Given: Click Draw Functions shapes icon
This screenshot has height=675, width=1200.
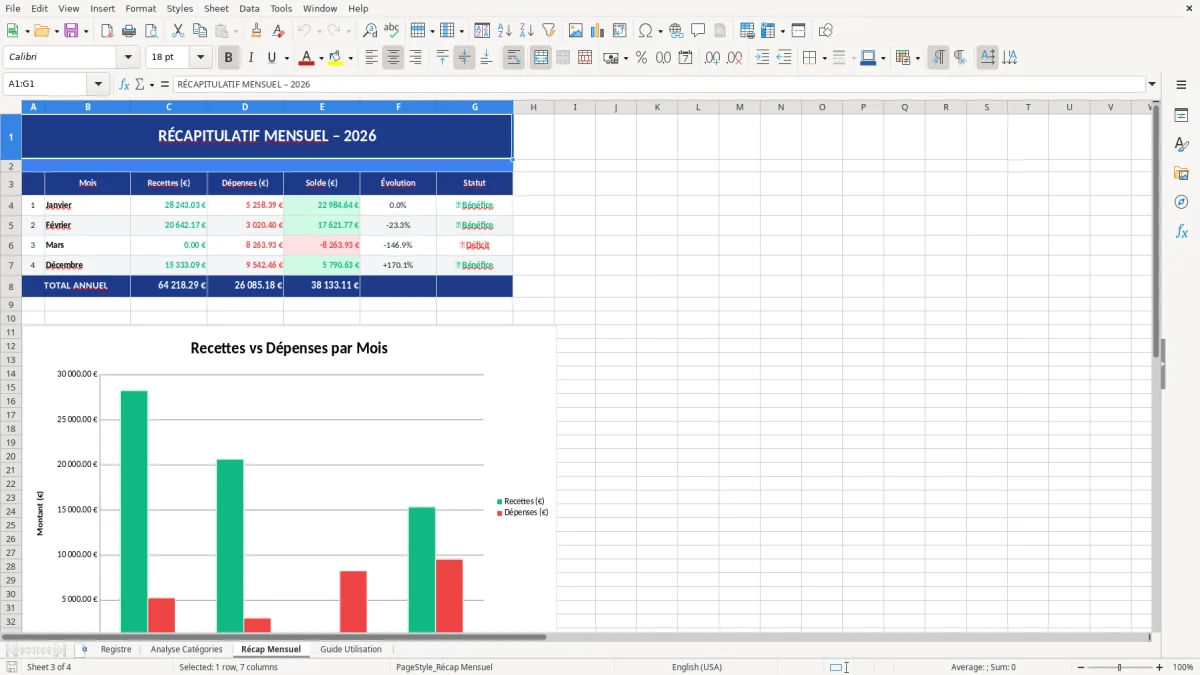Looking at the screenshot, I should pos(825,31).
